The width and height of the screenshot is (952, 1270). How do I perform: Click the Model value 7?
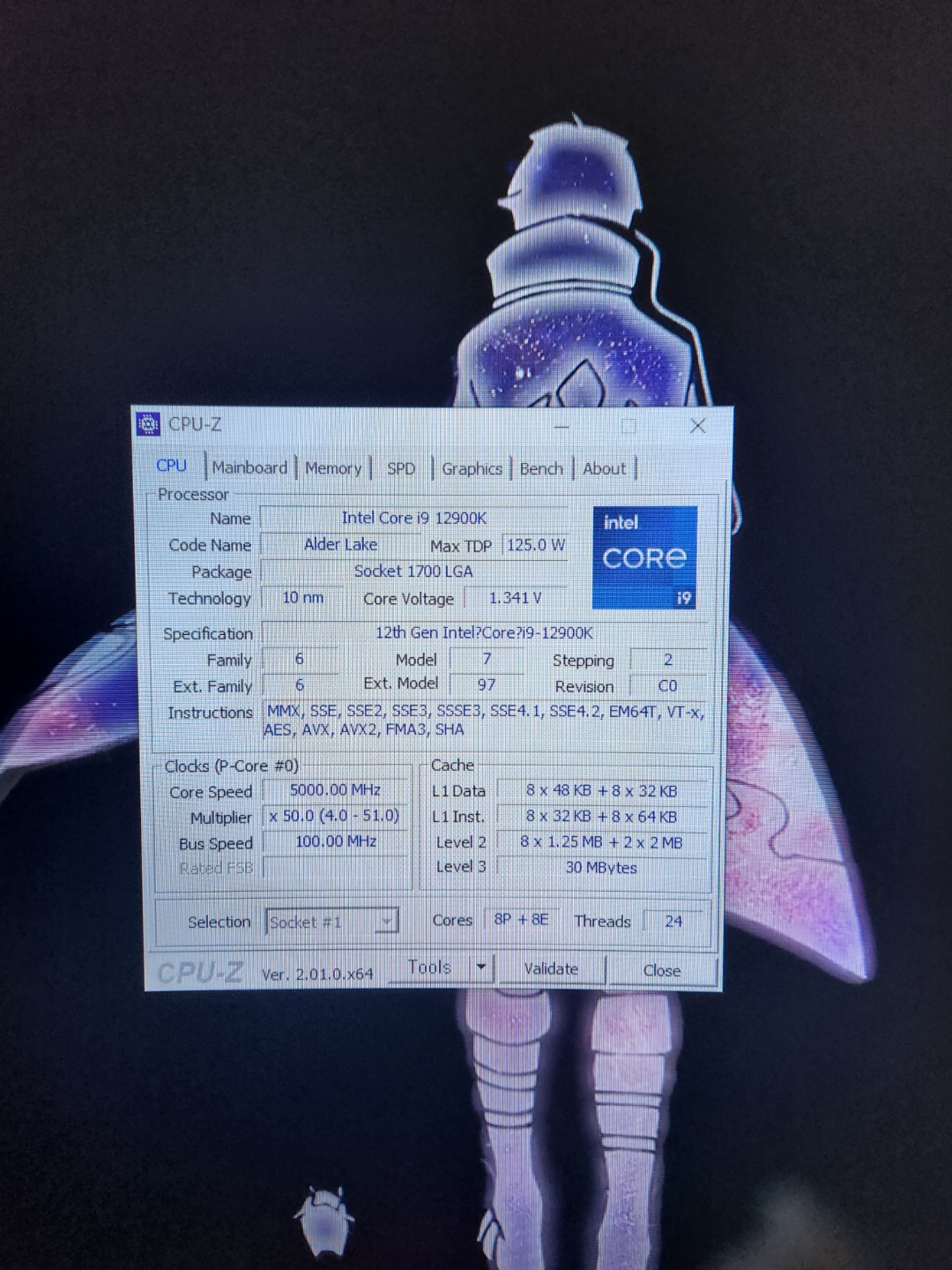pyautogui.click(x=487, y=658)
